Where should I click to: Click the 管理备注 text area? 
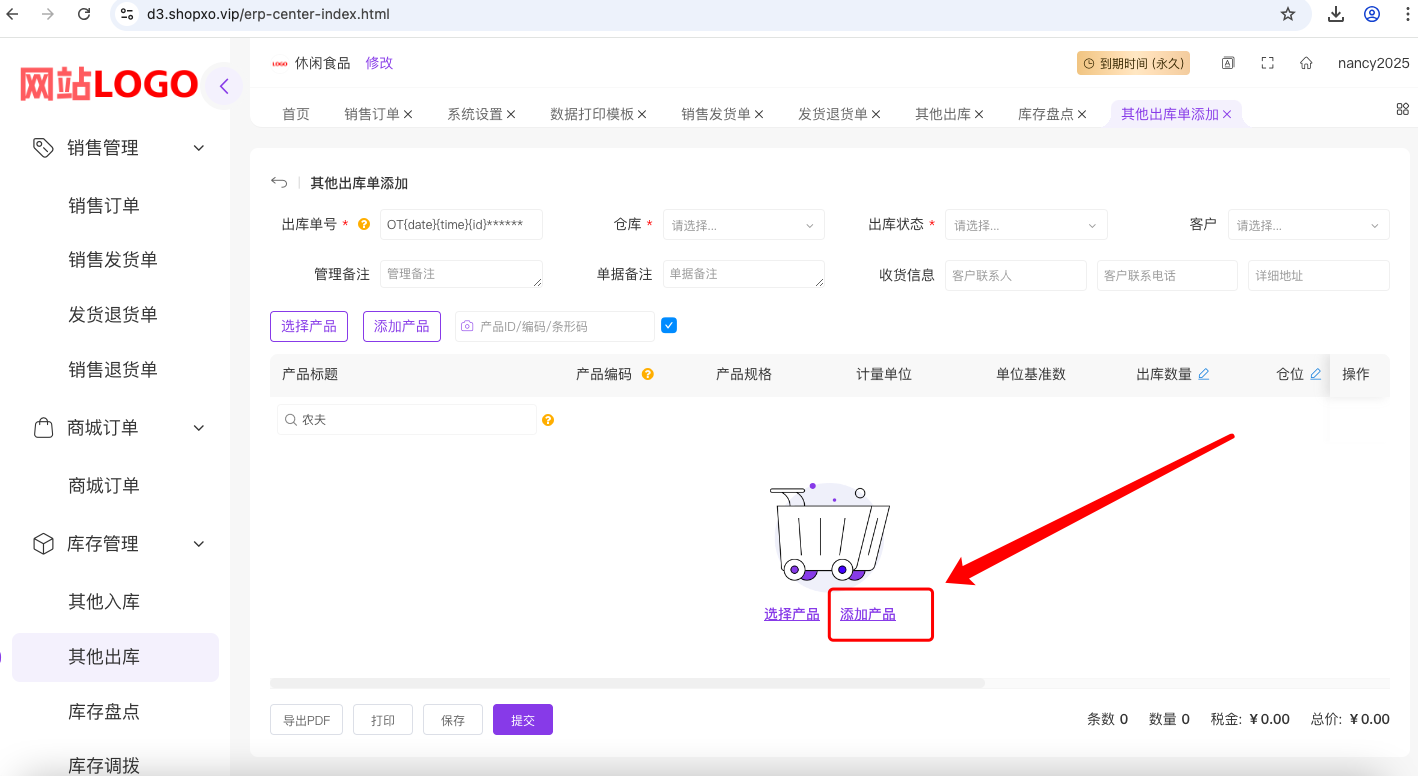coord(461,274)
